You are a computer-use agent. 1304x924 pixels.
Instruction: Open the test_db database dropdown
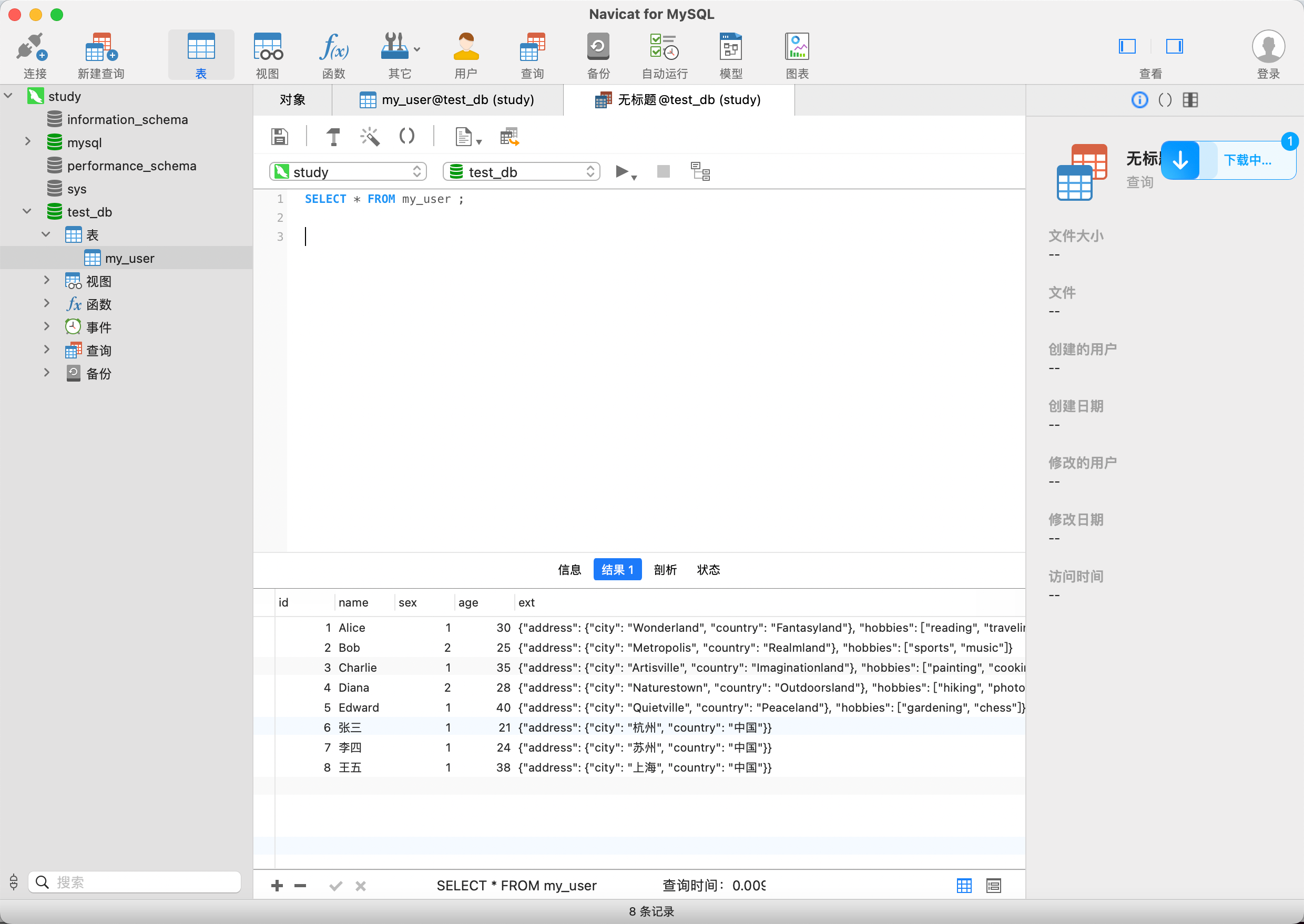(x=521, y=172)
